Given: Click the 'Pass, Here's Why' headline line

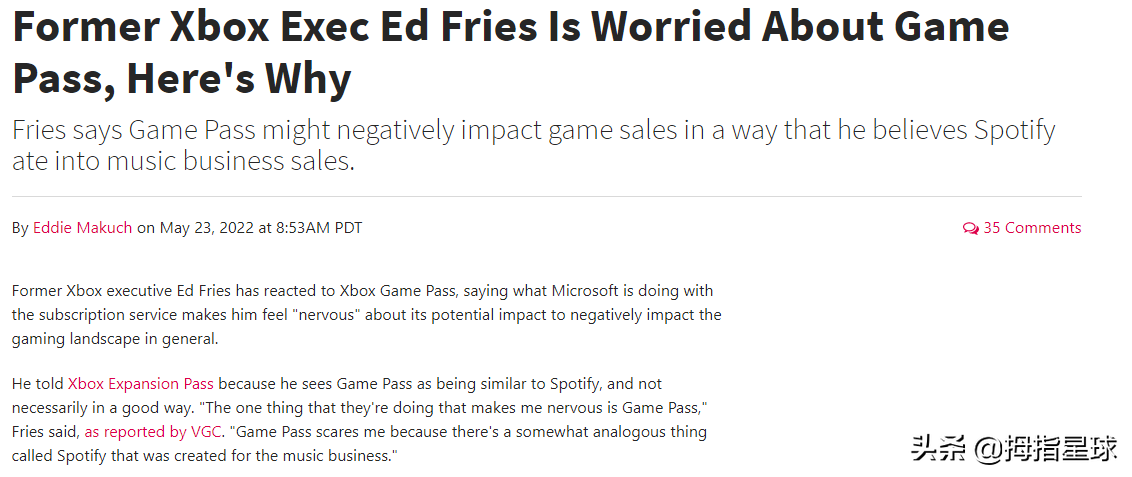Looking at the screenshot, I should [181, 78].
